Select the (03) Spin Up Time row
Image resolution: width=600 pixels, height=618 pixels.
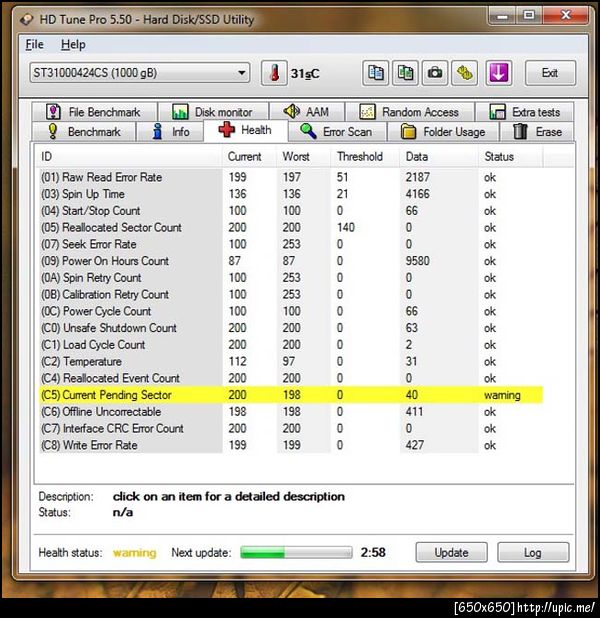pos(291,194)
